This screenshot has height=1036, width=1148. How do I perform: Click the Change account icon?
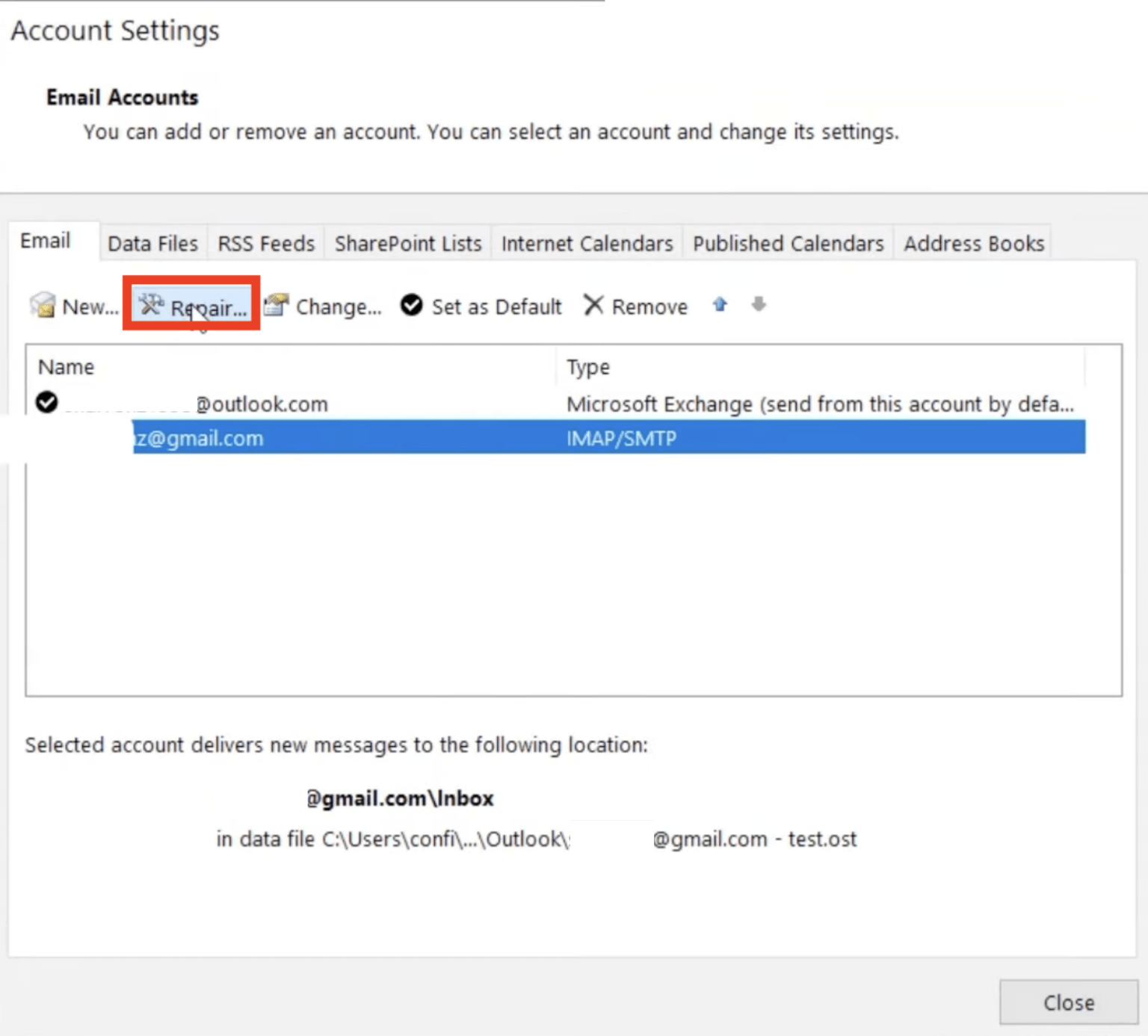tap(275, 305)
